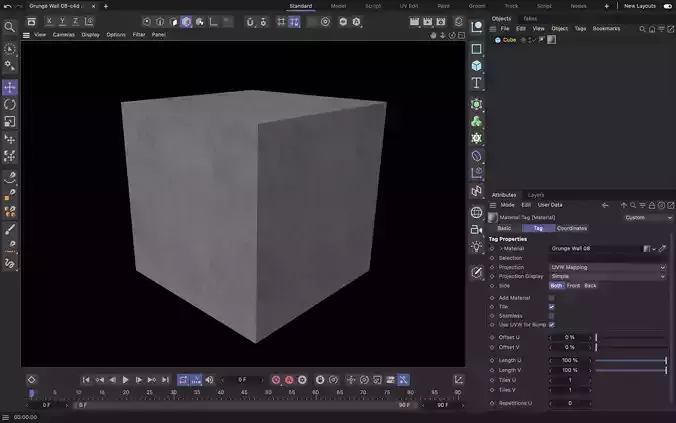Switch to the Layers panel tab
Image resolution: width=676 pixels, height=423 pixels.
535,195
